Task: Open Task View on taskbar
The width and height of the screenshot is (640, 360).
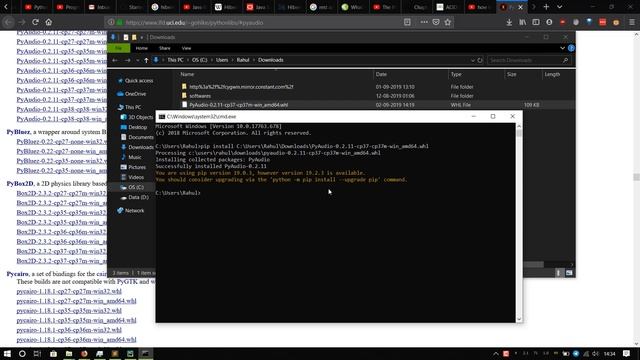Action: tap(37, 353)
